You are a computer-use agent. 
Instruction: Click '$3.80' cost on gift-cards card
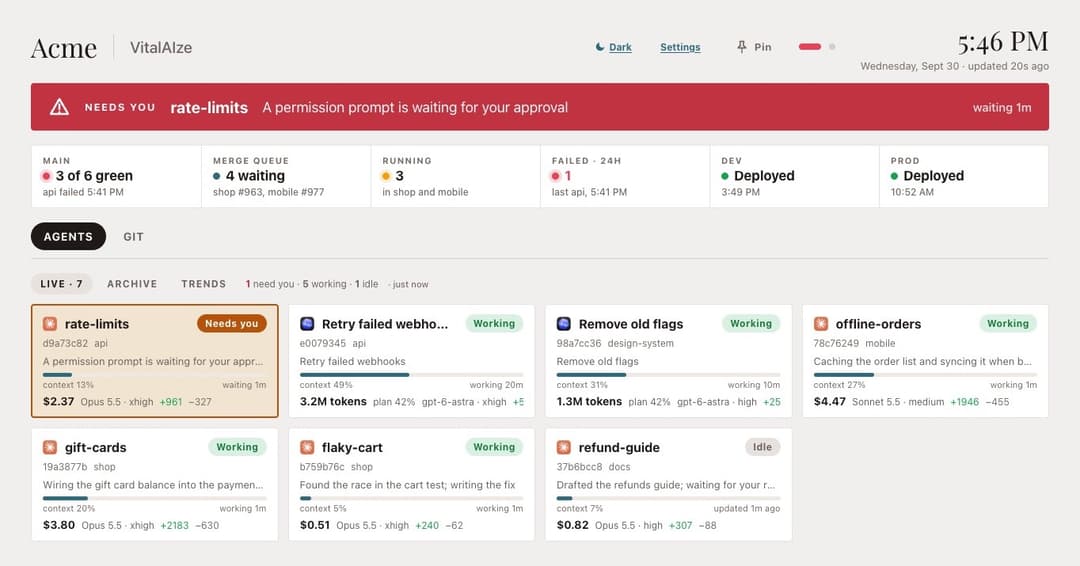[59, 525]
